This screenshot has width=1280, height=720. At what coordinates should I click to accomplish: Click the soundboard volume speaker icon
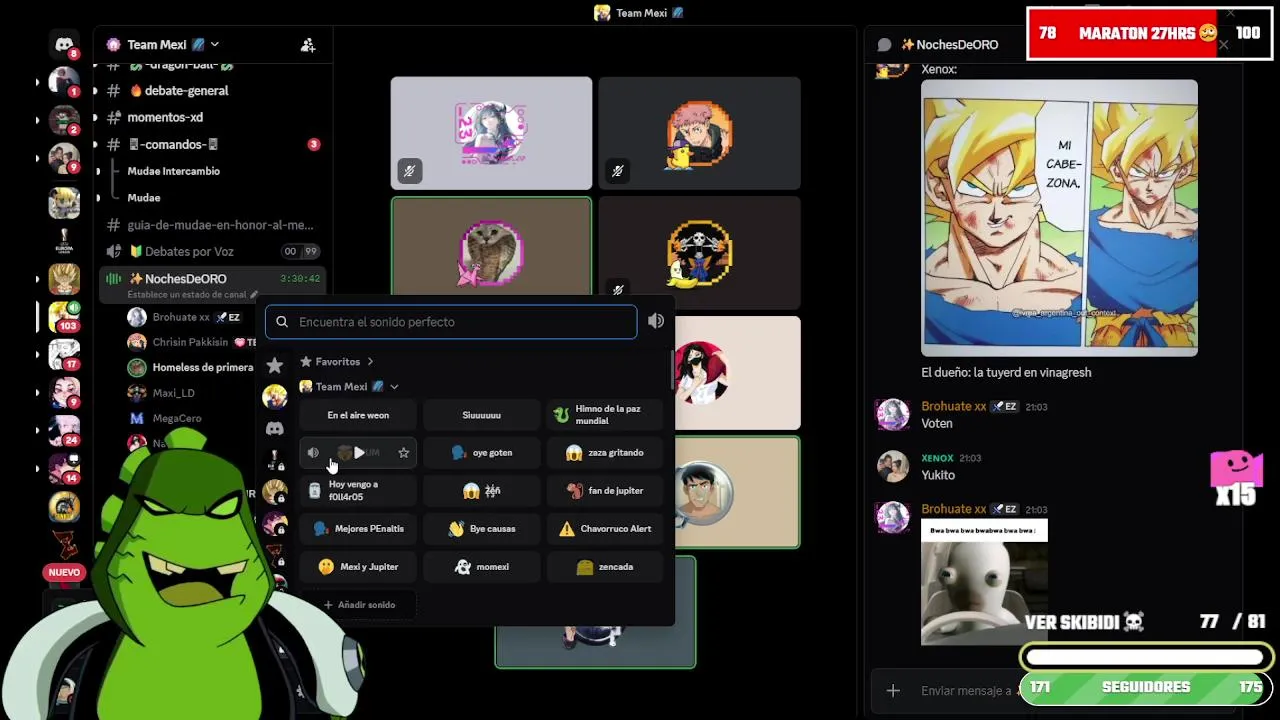pos(656,321)
